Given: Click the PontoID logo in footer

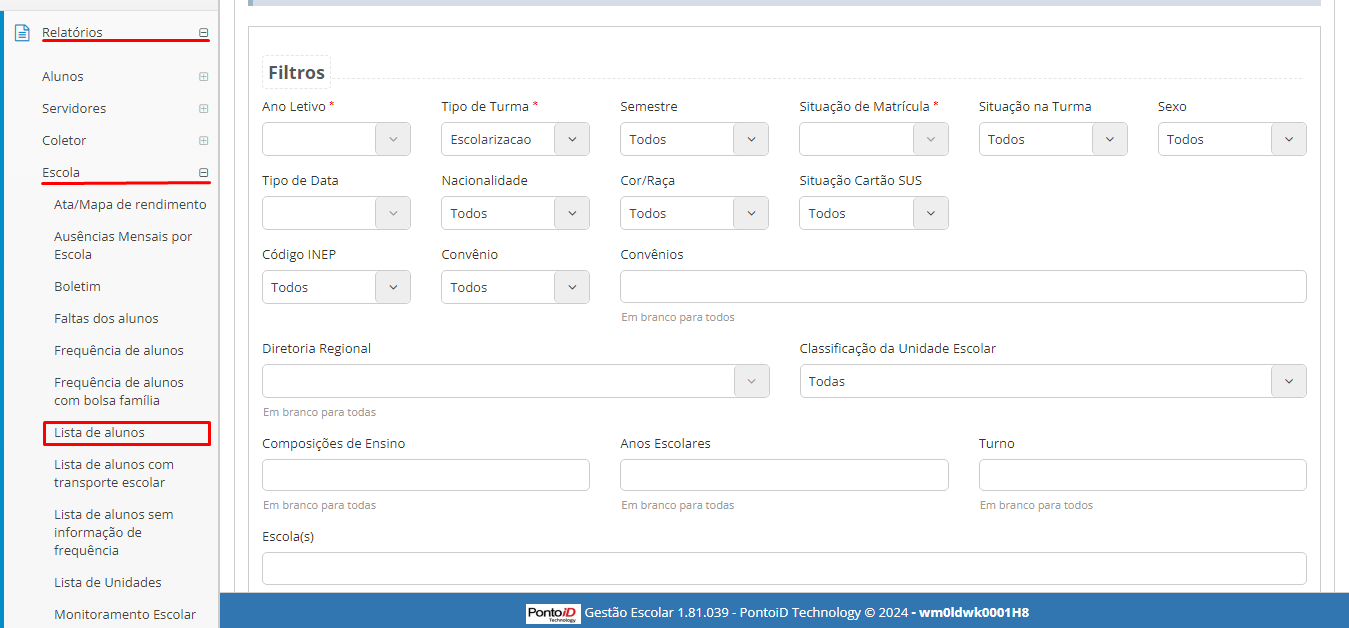Looking at the screenshot, I should [553, 613].
